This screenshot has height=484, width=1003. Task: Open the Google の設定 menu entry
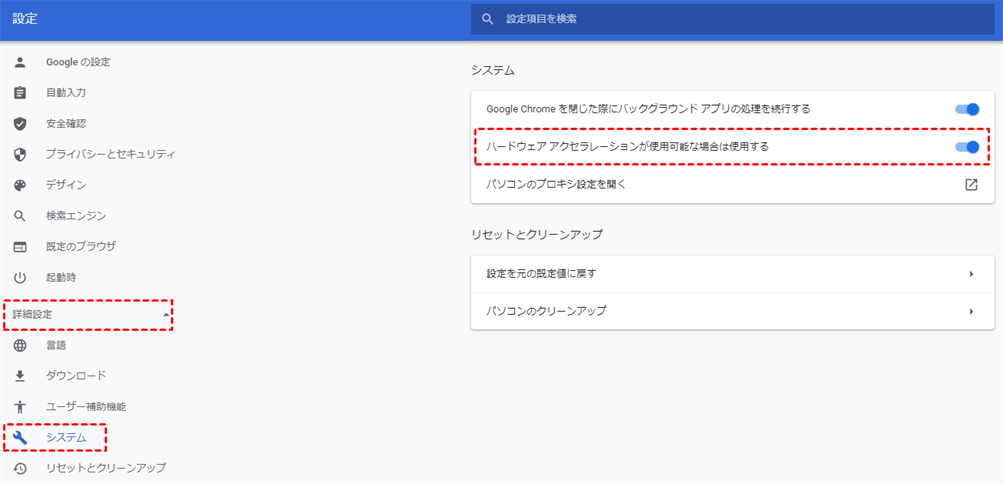tap(78, 63)
